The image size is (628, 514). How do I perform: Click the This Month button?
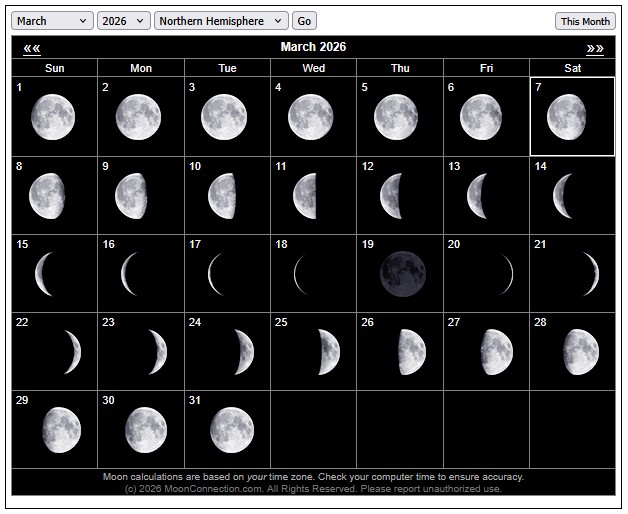(x=585, y=21)
